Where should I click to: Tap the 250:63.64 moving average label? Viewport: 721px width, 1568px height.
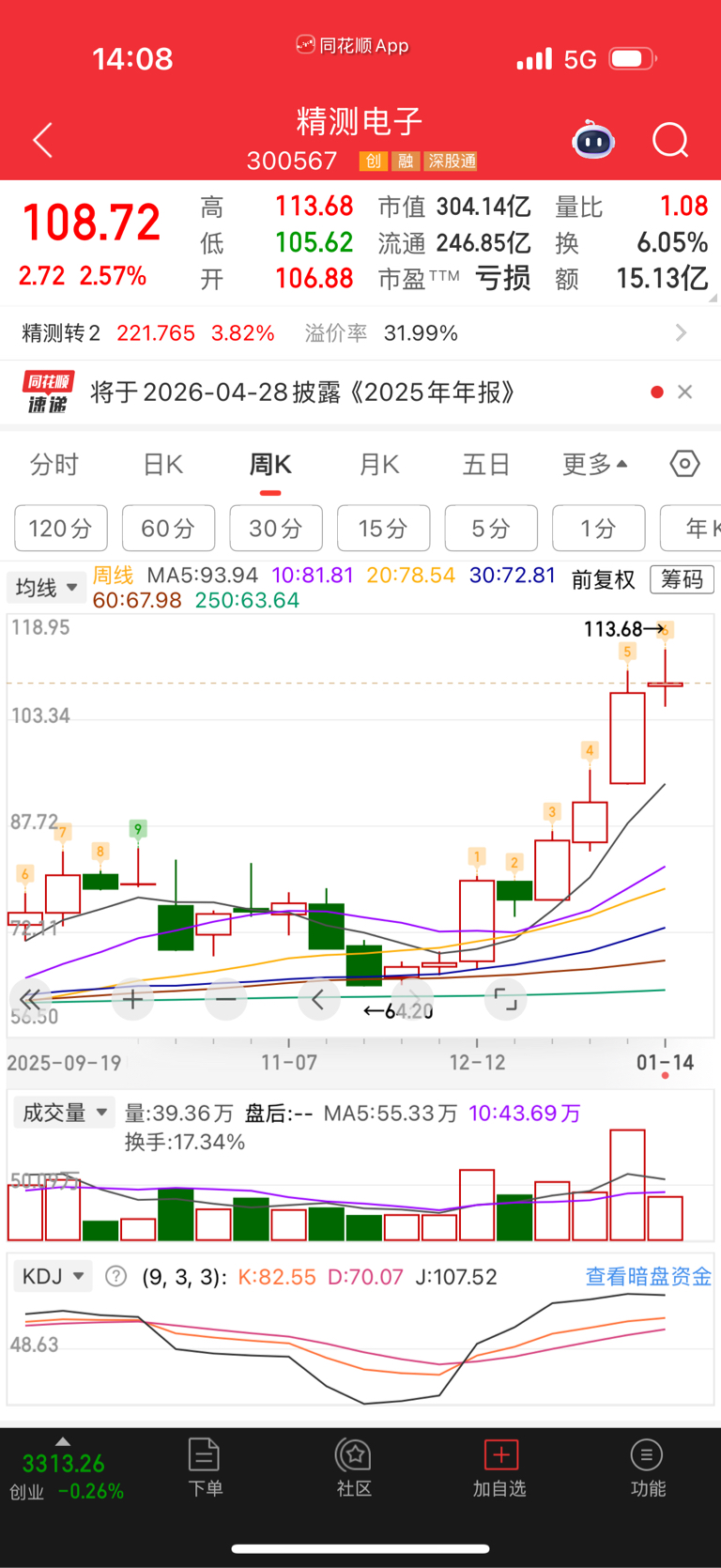[x=247, y=600]
